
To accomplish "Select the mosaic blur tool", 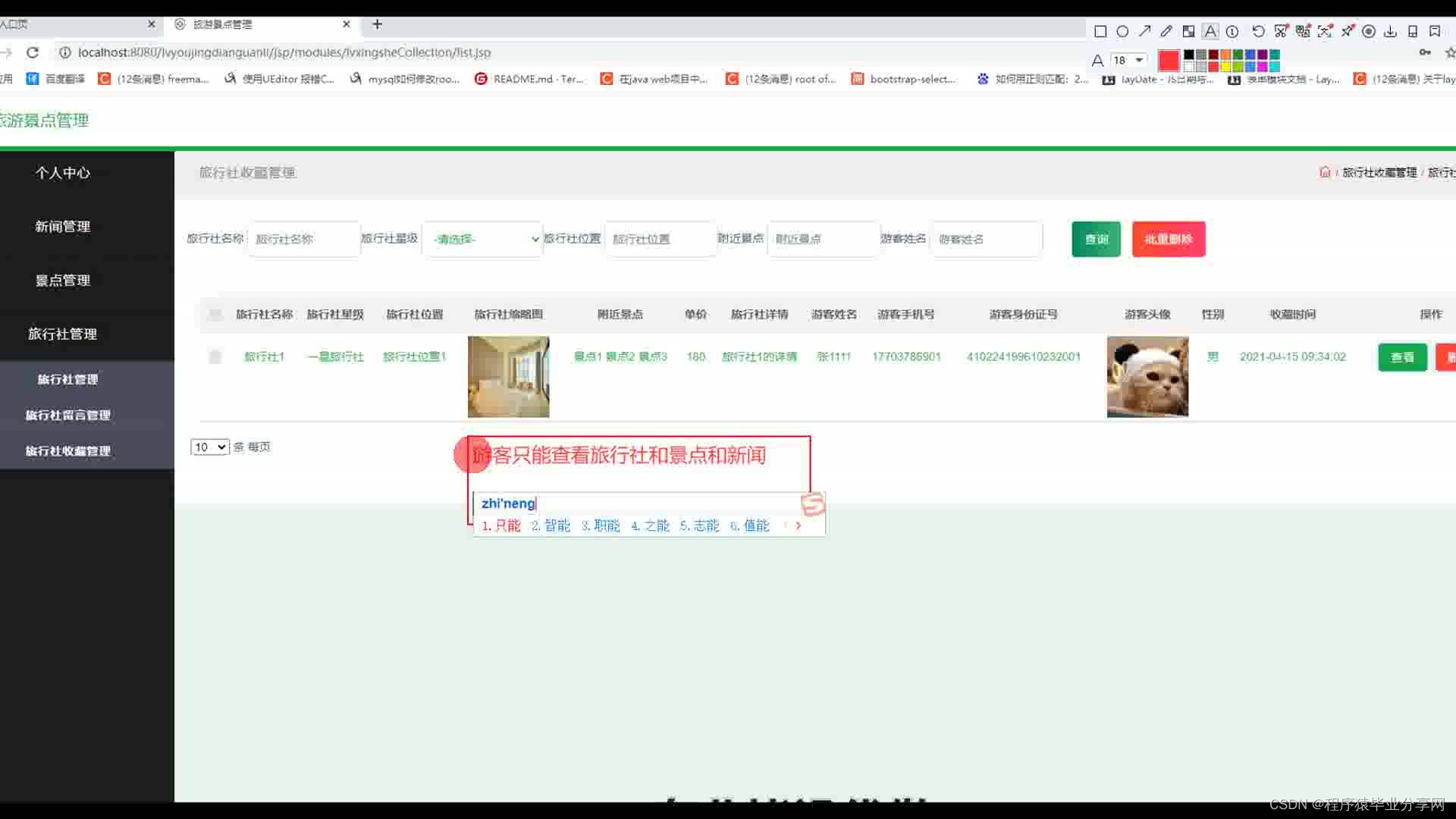I will point(1188,31).
